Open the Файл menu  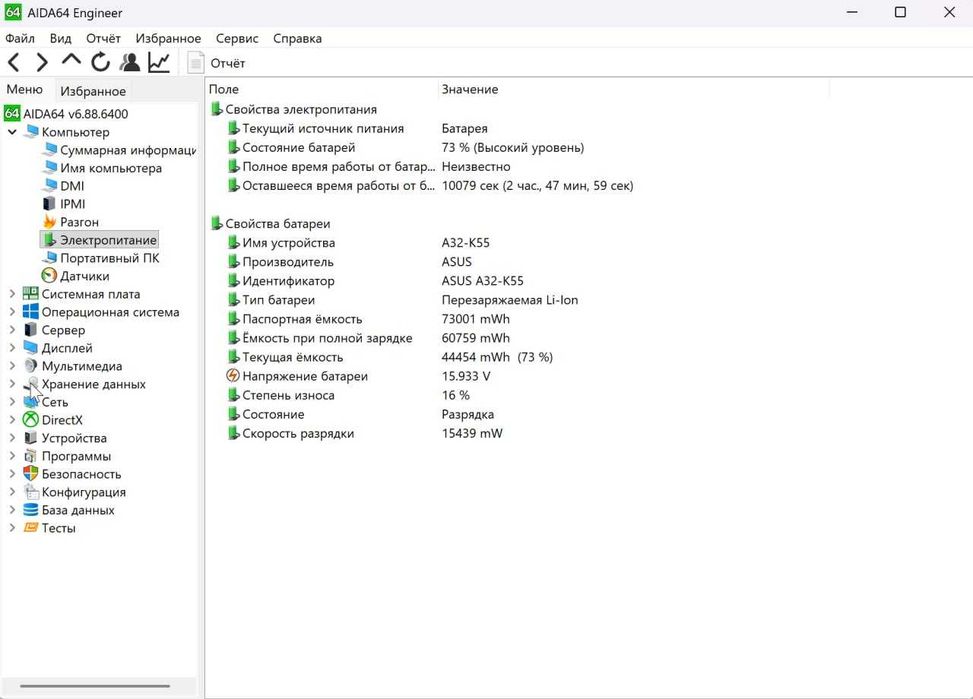pyautogui.click(x=20, y=38)
